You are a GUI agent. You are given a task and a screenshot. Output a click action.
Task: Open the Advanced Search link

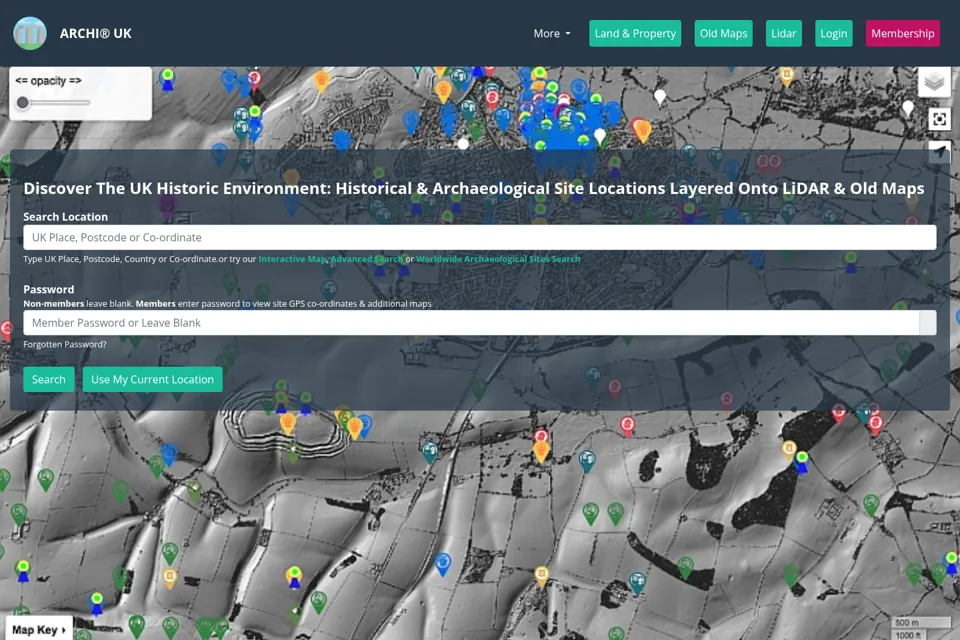367,259
